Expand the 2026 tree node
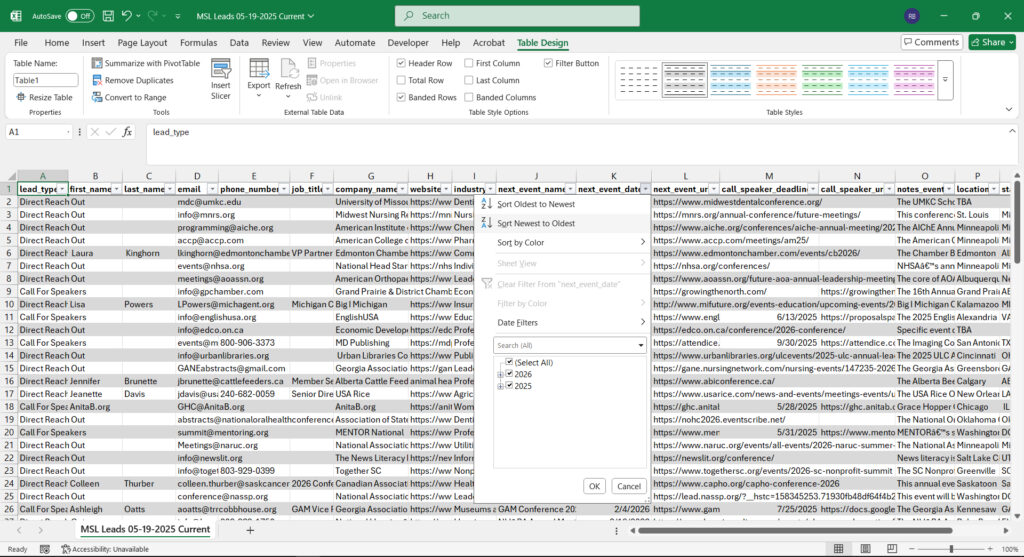1024x557 pixels. pos(500,375)
